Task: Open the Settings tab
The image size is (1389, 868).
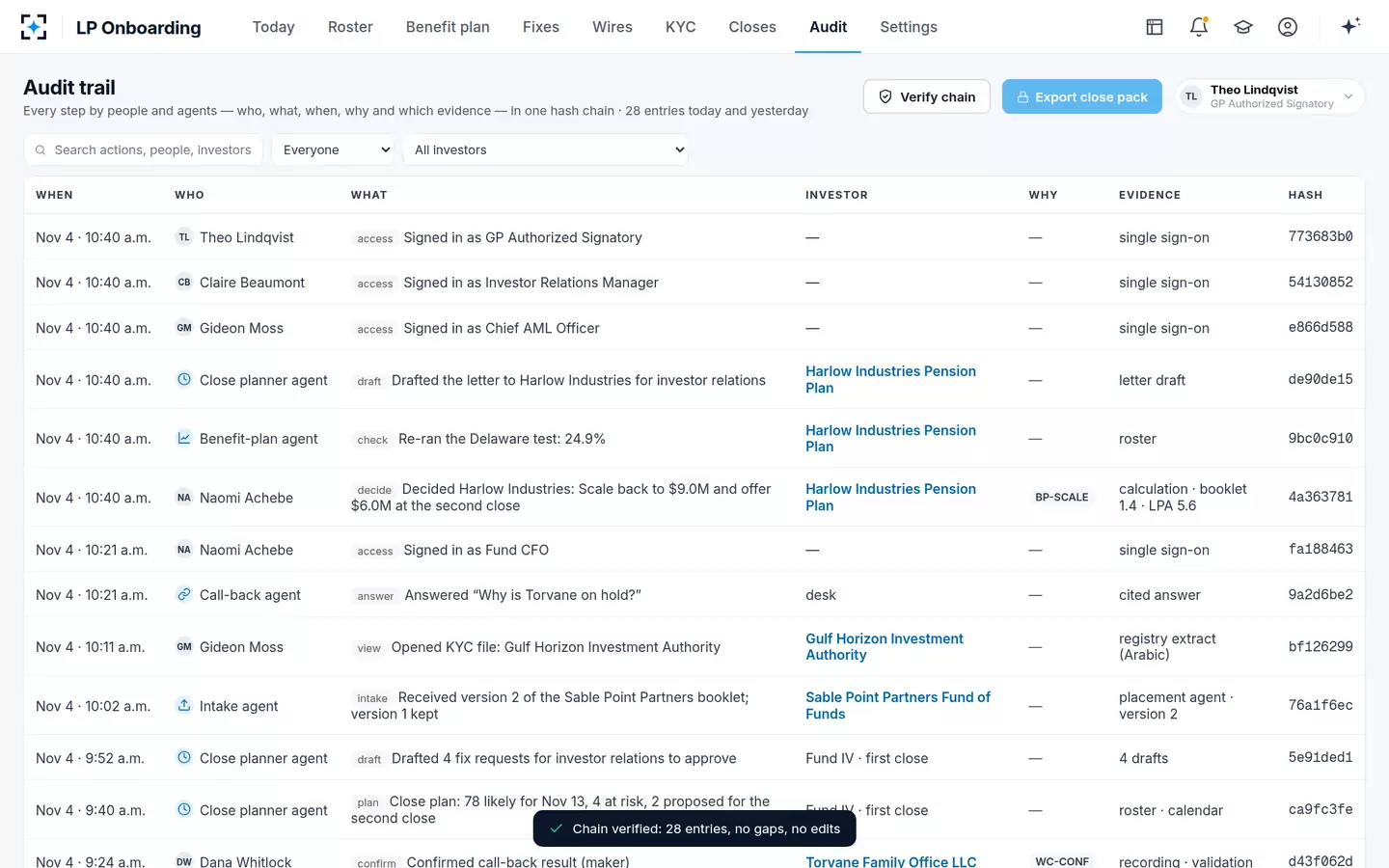Action: [909, 27]
